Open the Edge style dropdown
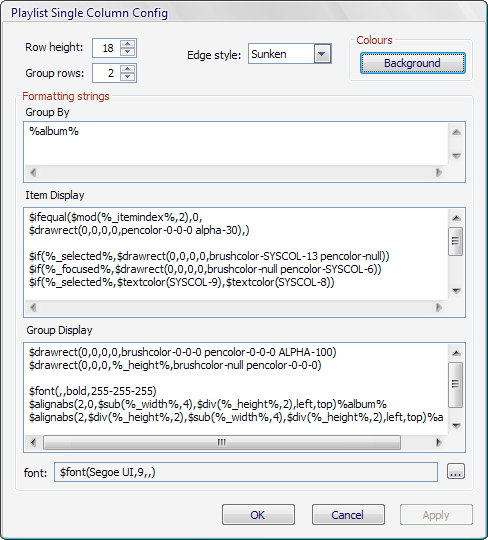 (322, 54)
